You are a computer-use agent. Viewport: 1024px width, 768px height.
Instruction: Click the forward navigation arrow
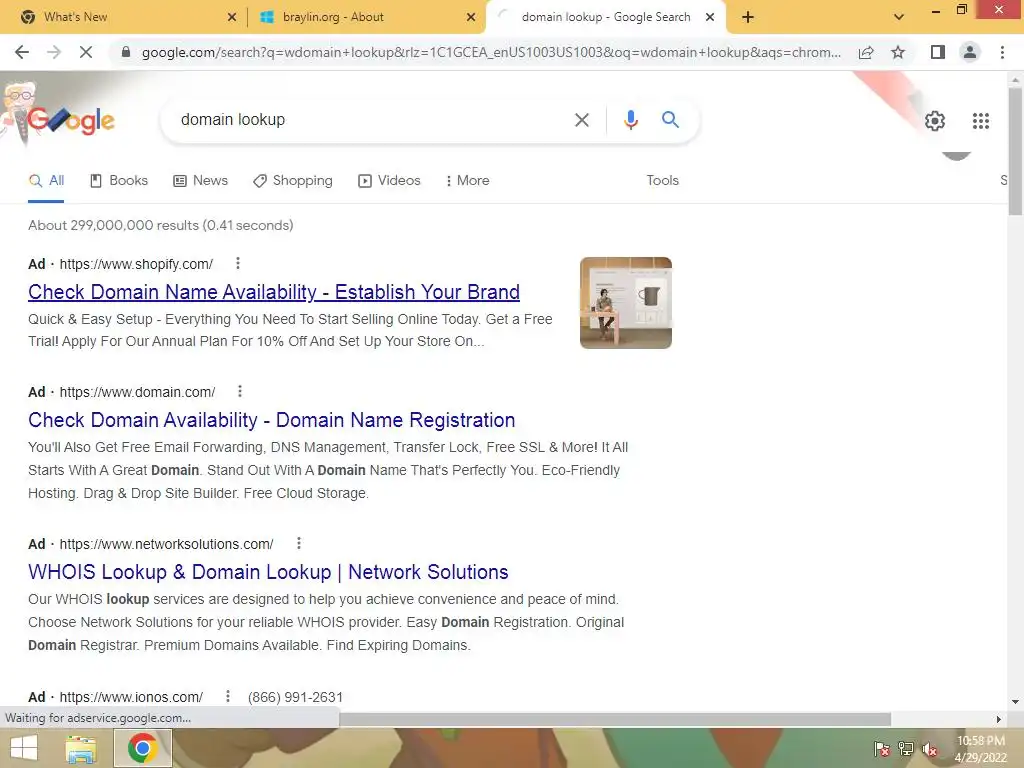(x=54, y=52)
